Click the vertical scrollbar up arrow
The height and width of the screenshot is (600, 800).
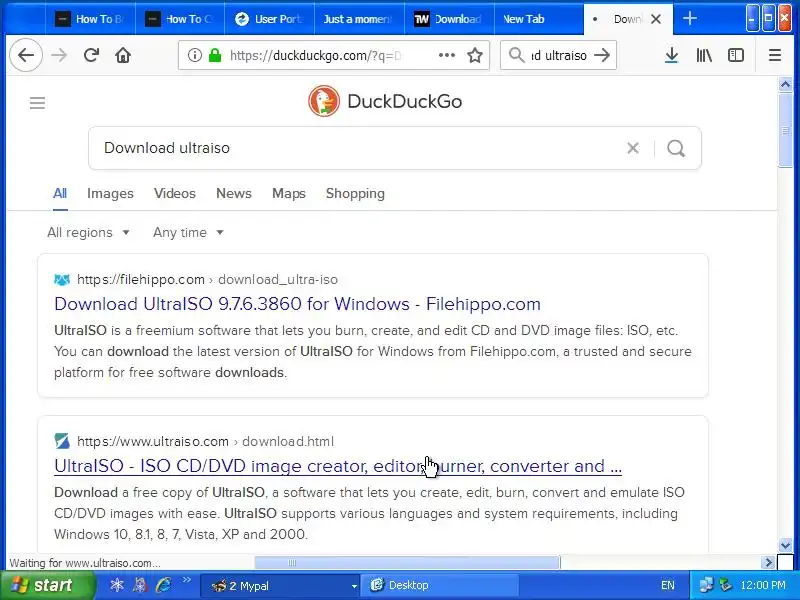[785, 84]
